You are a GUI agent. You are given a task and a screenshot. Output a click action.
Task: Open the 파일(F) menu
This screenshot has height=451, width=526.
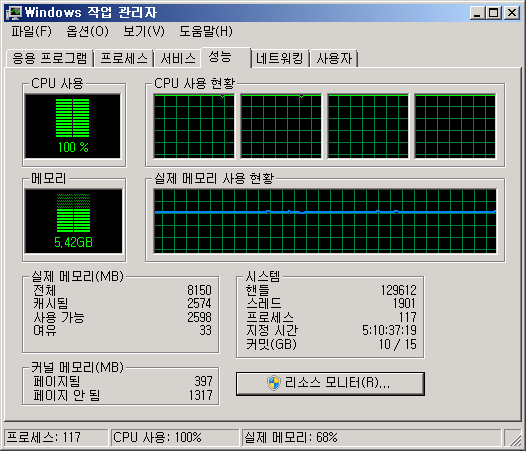click(31, 32)
